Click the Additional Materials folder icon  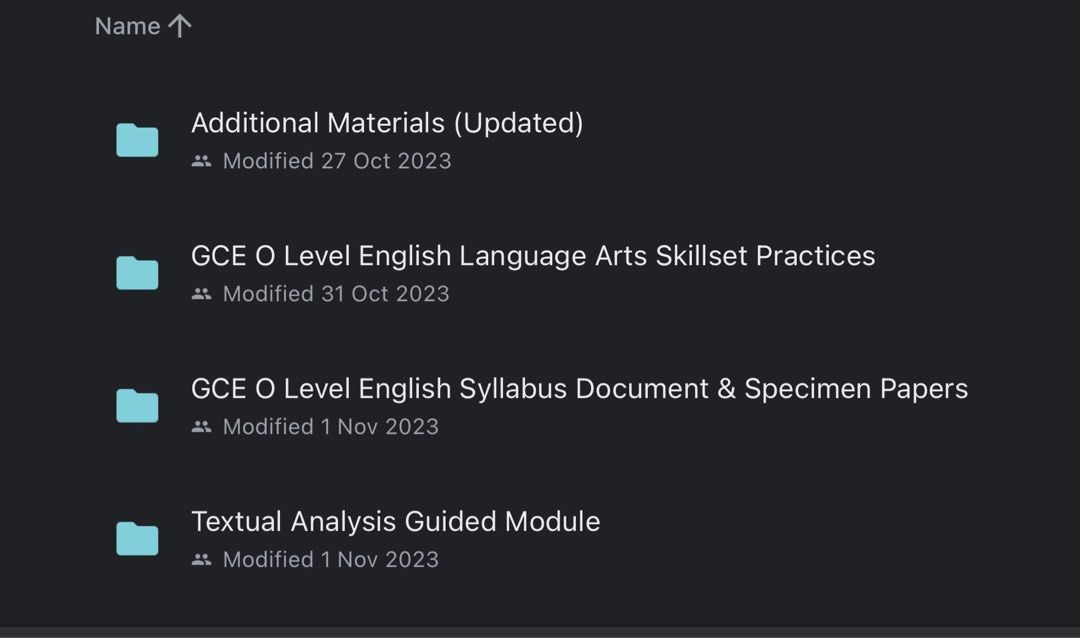tap(137, 140)
